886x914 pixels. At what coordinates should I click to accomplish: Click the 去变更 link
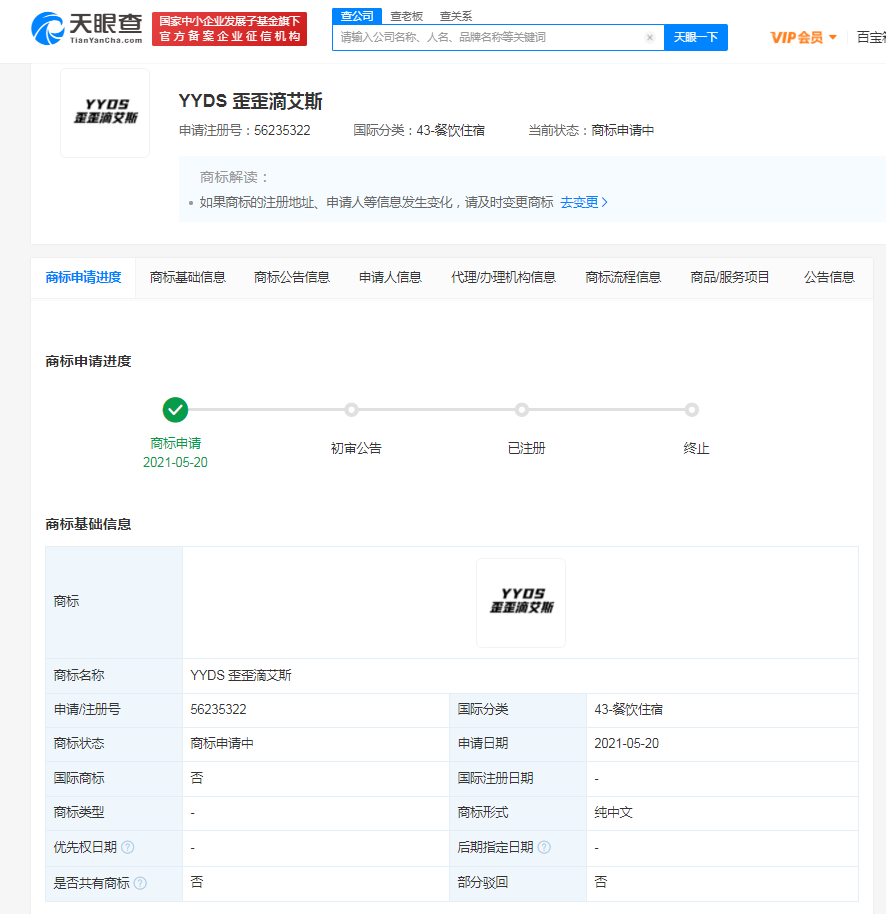[584, 201]
